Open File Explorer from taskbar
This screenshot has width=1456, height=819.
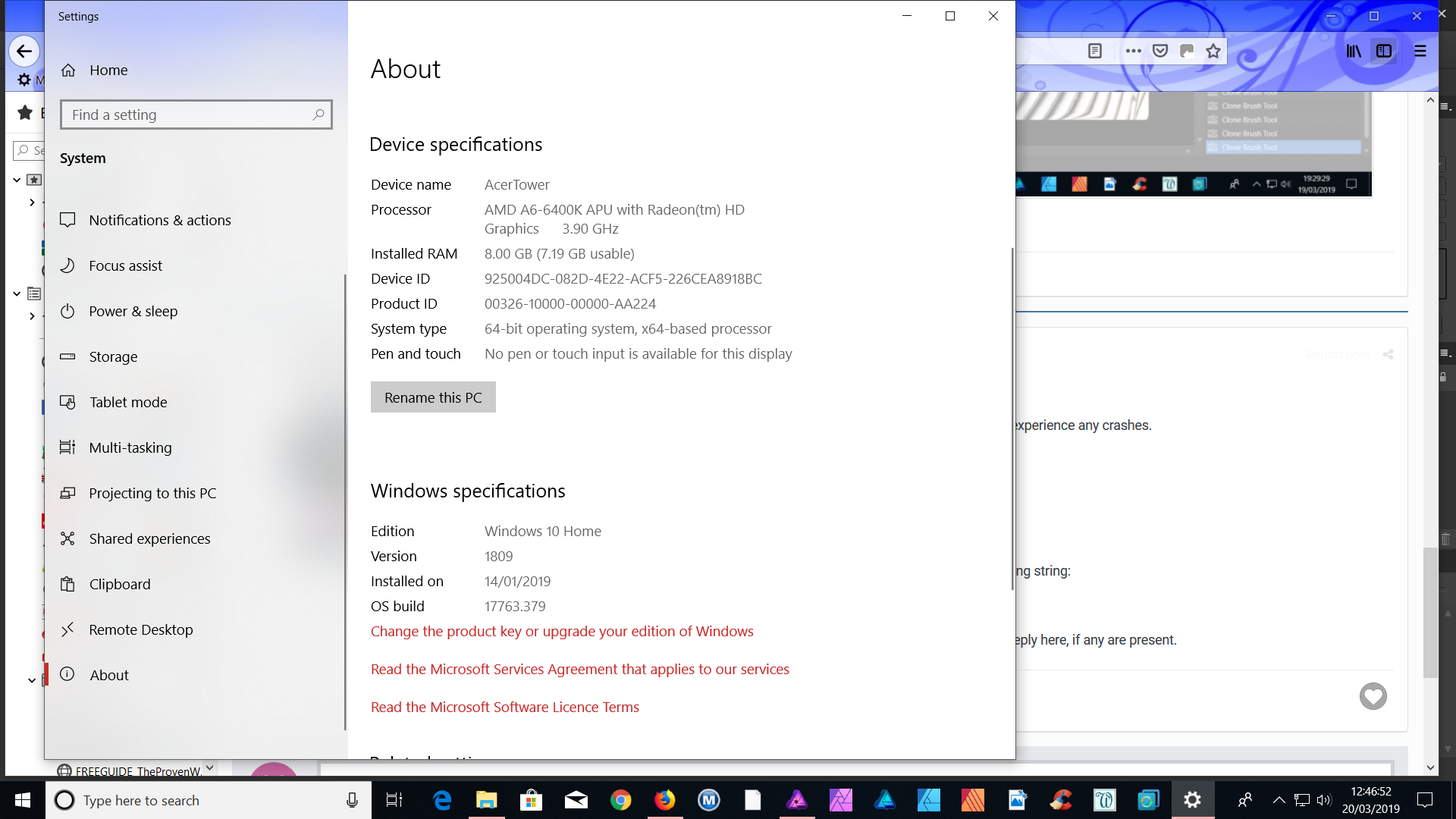(486, 800)
